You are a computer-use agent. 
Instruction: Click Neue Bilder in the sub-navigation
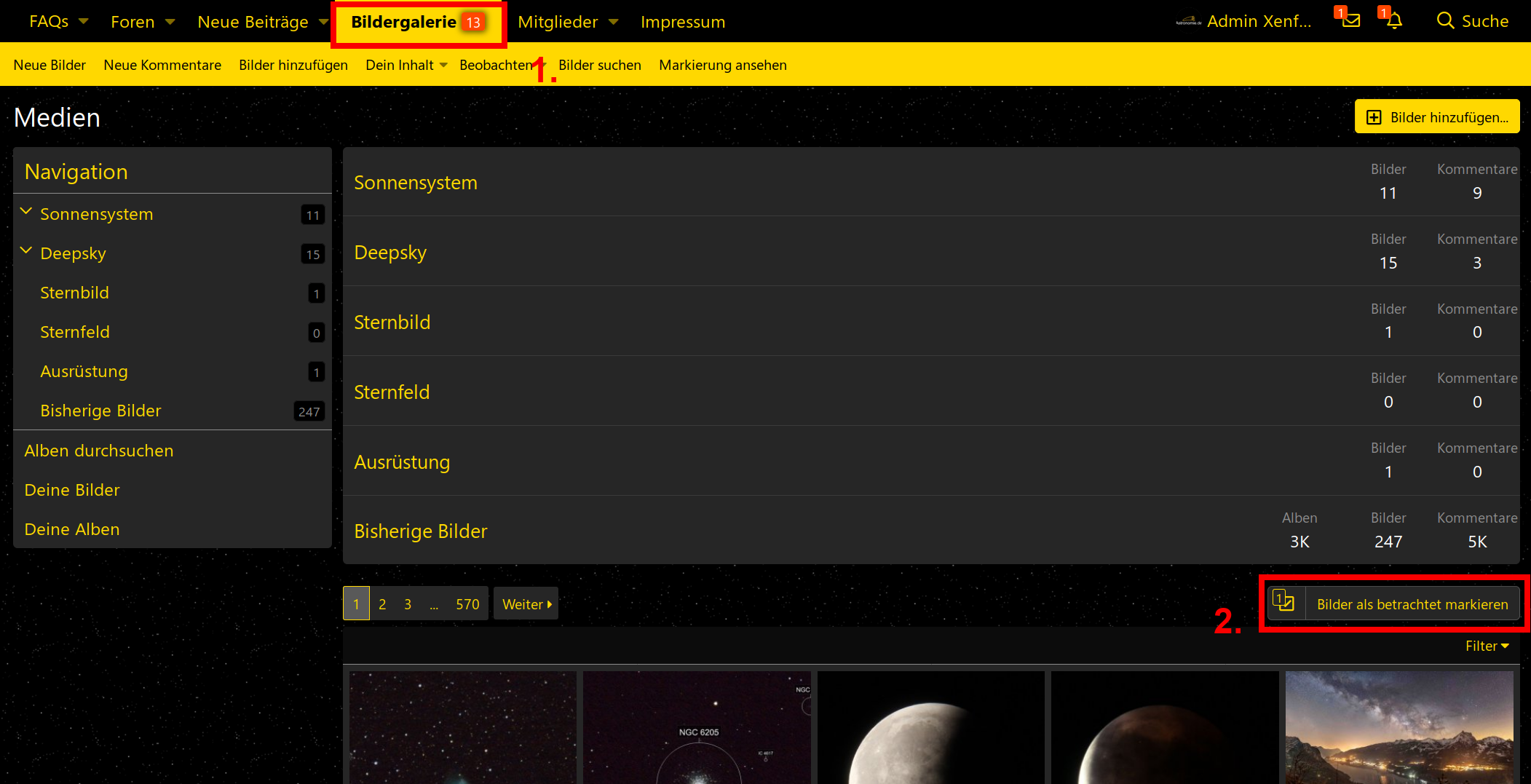coord(50,65)
